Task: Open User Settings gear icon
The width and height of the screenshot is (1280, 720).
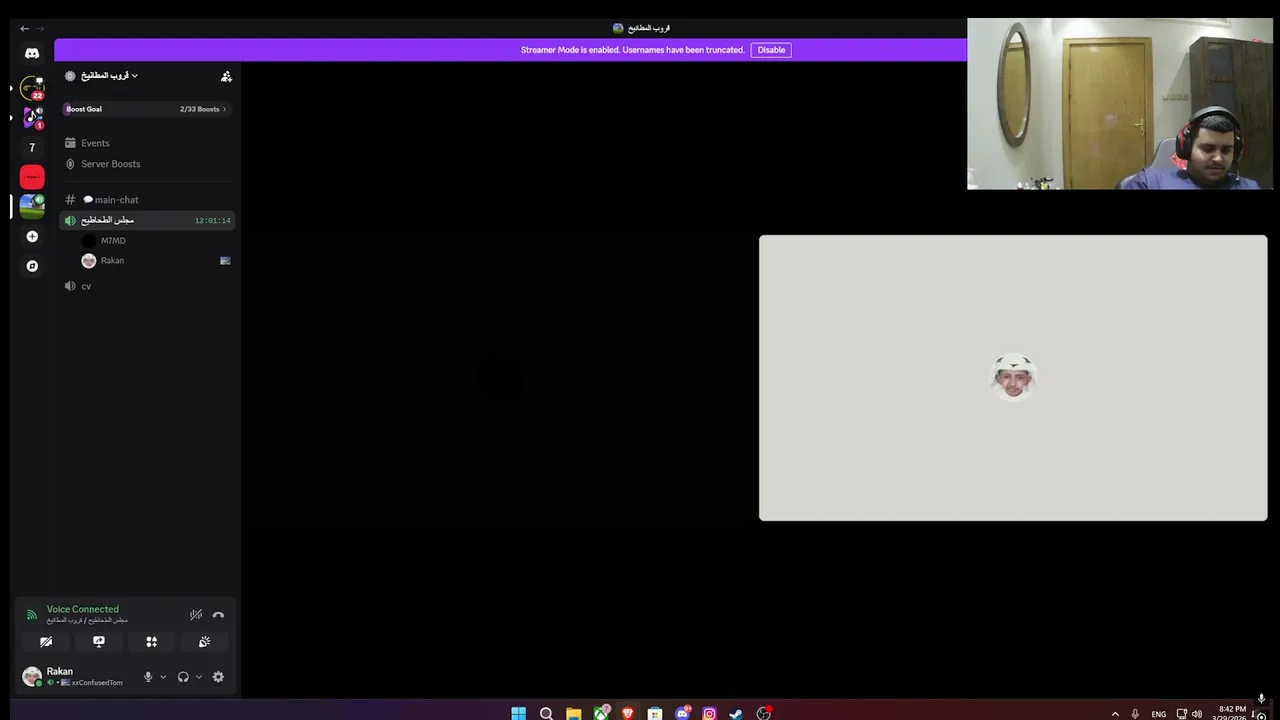Action: click(x=218, y=677)
